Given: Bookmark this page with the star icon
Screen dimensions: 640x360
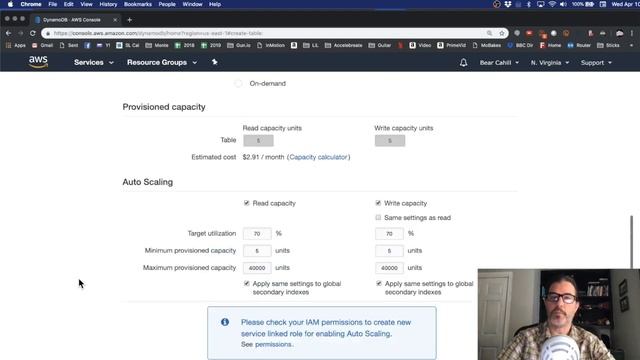Looking at the screenshot, I should (x=502, y=33).
